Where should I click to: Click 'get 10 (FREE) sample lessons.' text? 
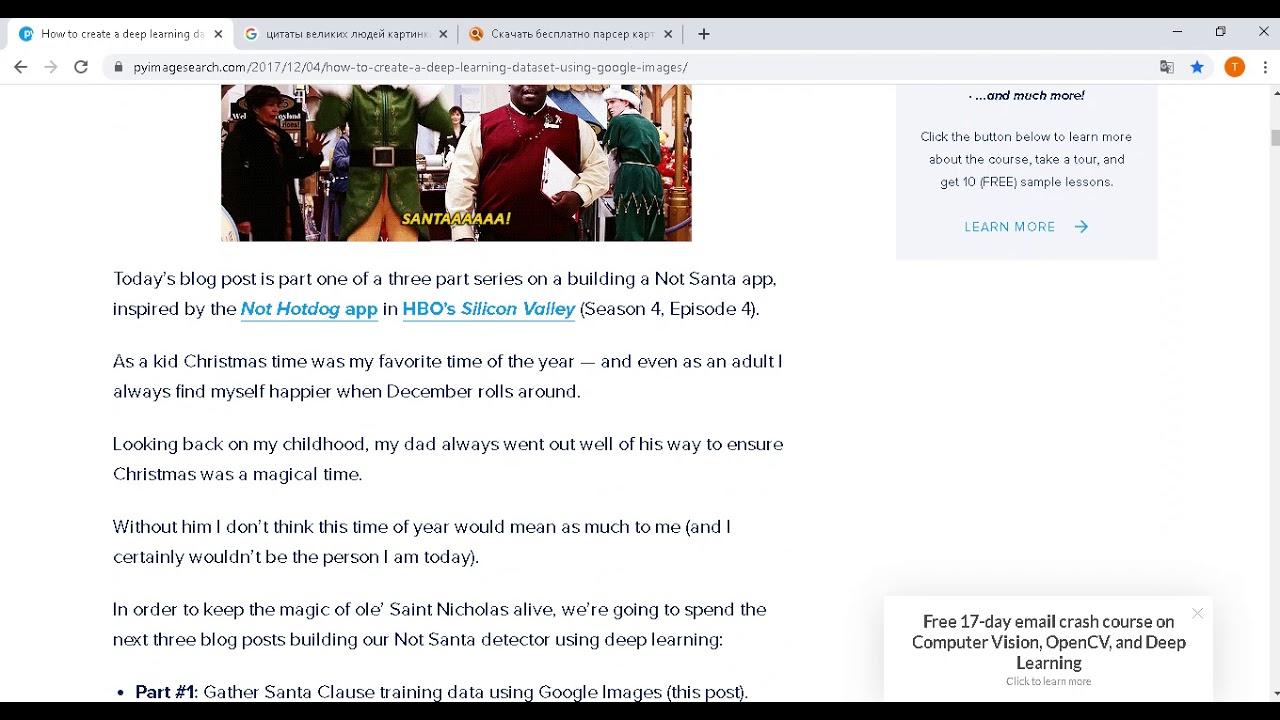[x=1026, y=182]
